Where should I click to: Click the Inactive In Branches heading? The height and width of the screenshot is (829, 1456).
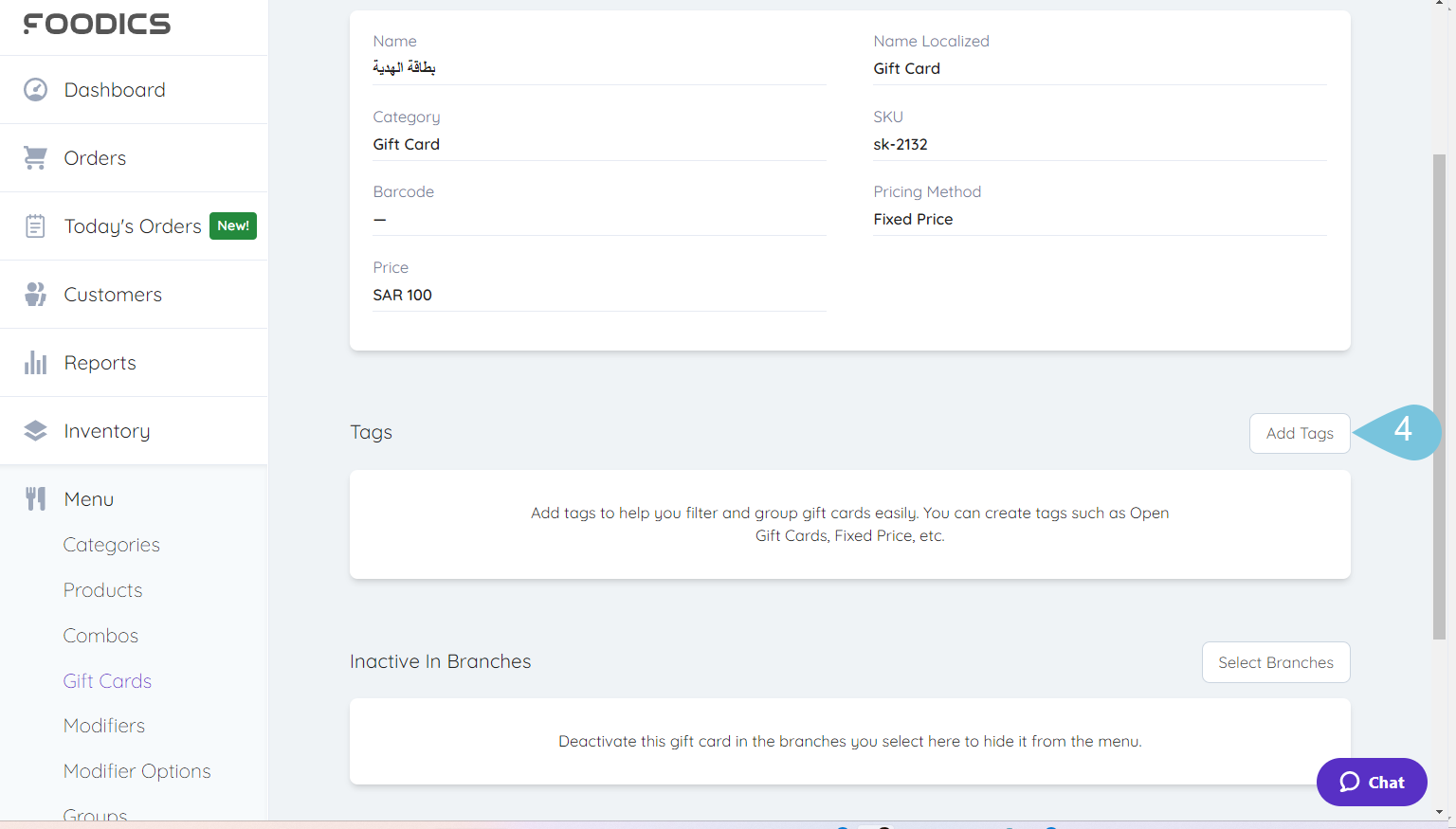point(440,661)
